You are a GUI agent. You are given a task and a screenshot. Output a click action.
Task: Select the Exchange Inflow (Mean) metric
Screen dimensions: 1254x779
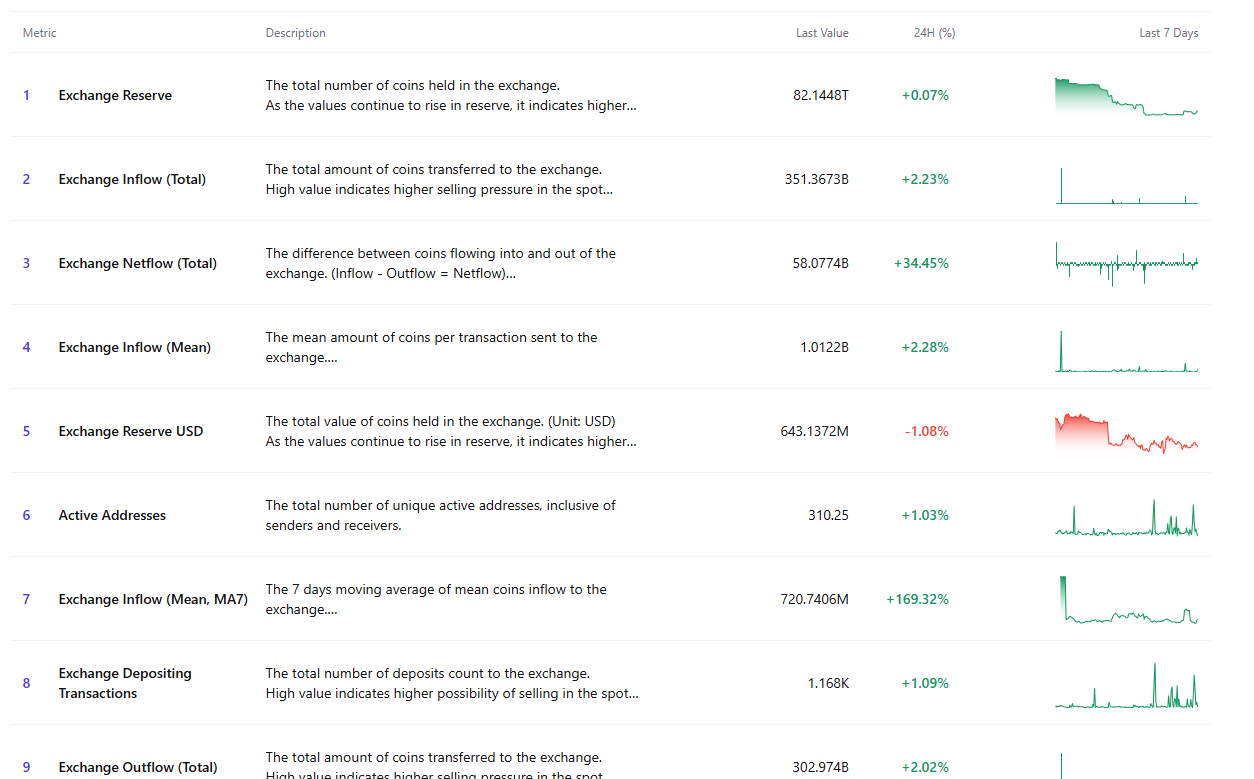134,348
